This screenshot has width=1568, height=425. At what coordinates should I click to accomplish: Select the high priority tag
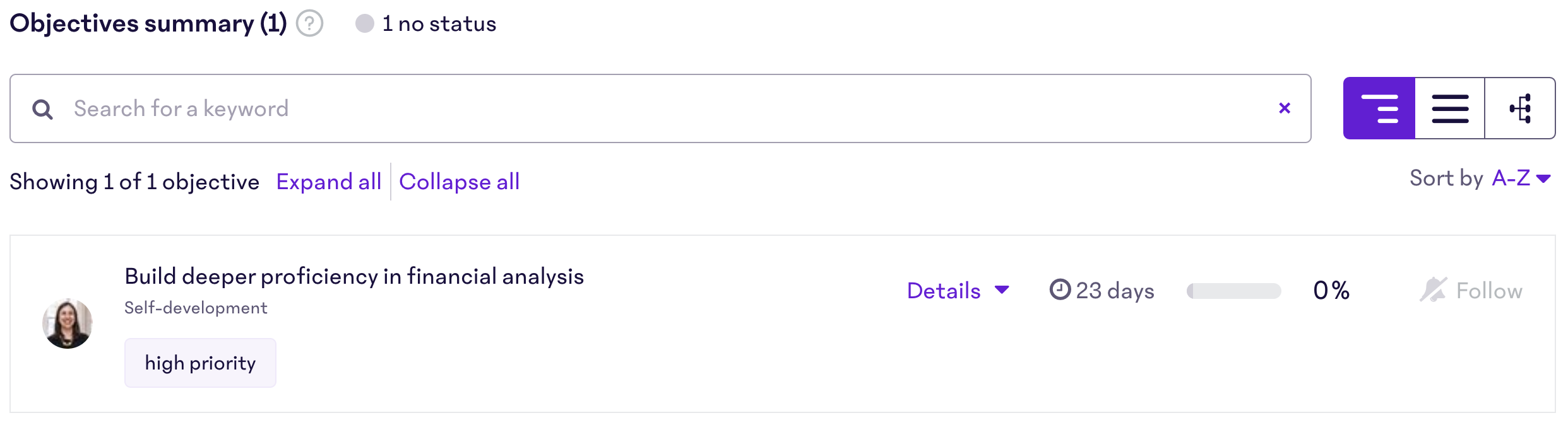(x=200, y=363)
